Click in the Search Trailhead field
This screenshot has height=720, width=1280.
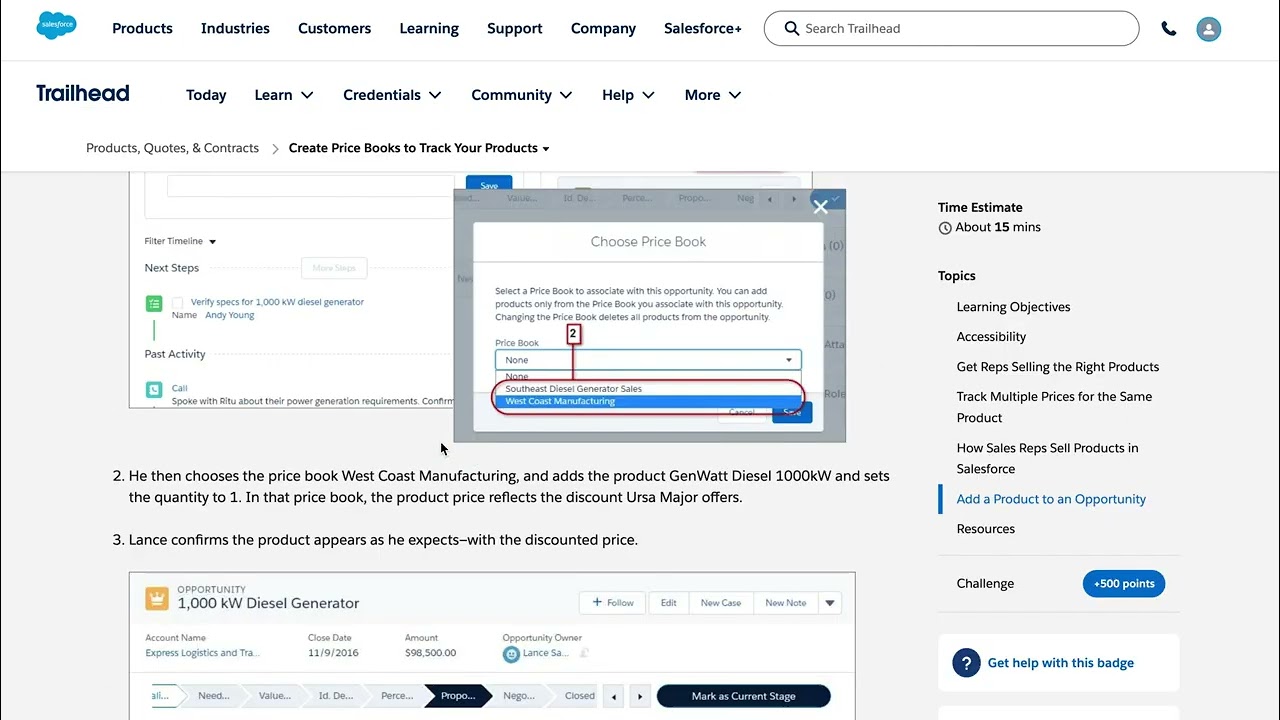click(x=951, y=29)
